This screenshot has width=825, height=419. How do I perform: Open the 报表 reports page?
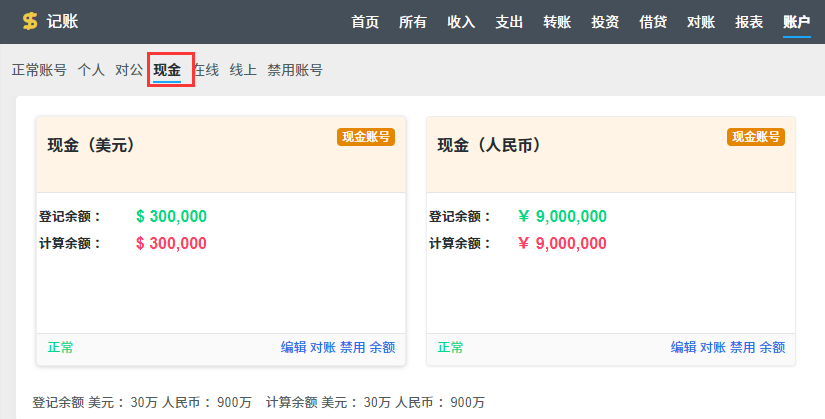pyautogui.click(x=749, y=22)
